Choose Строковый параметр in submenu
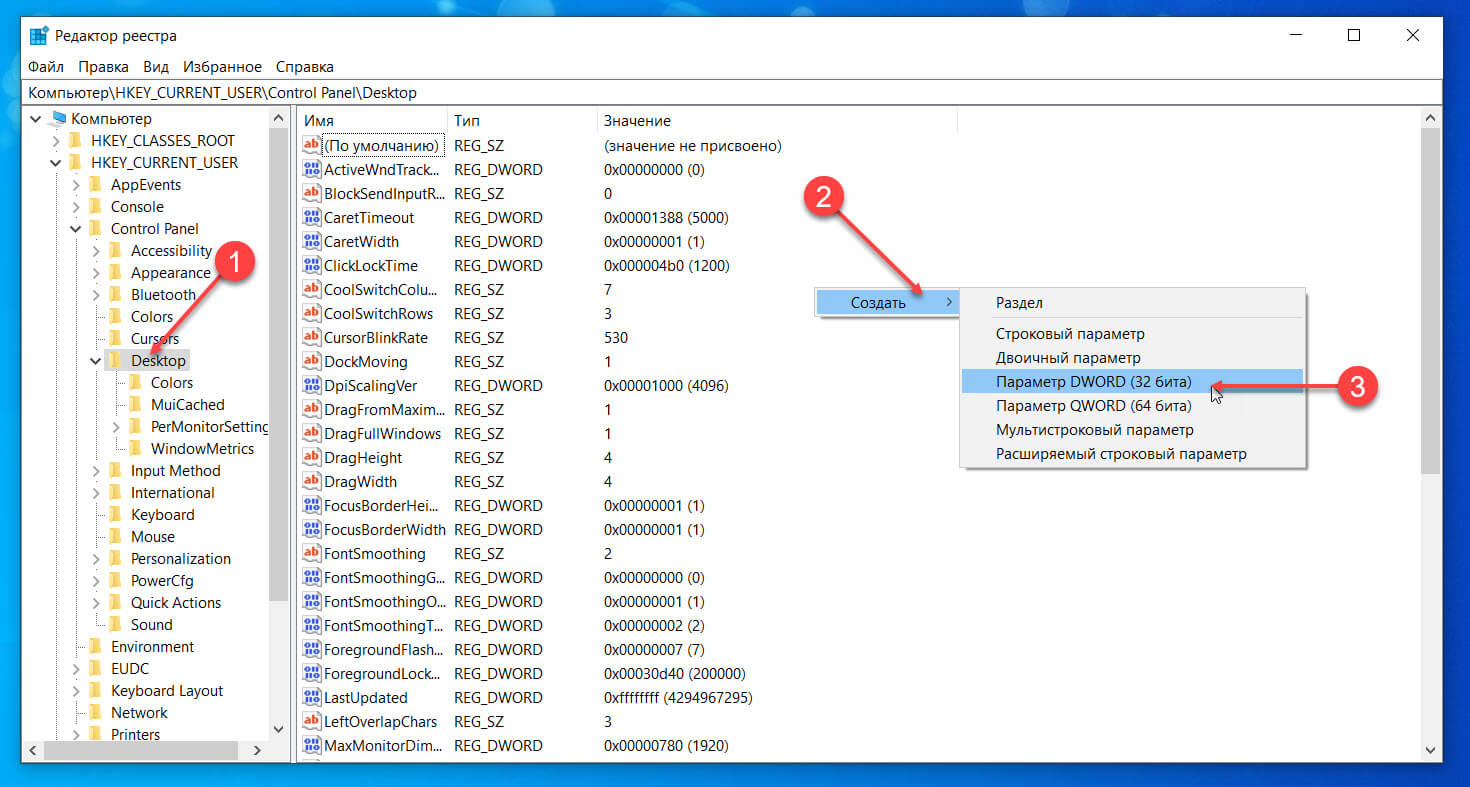 click(1132, 334)
